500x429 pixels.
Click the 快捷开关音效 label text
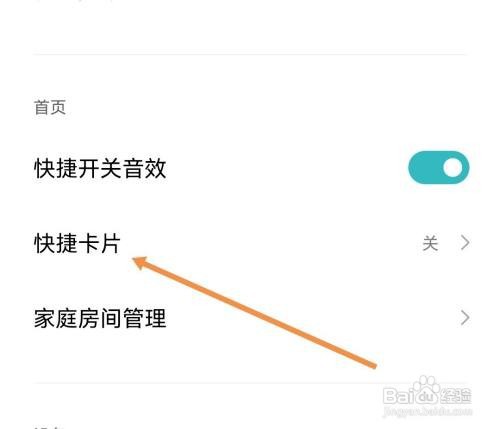click(x=100, y=168)
